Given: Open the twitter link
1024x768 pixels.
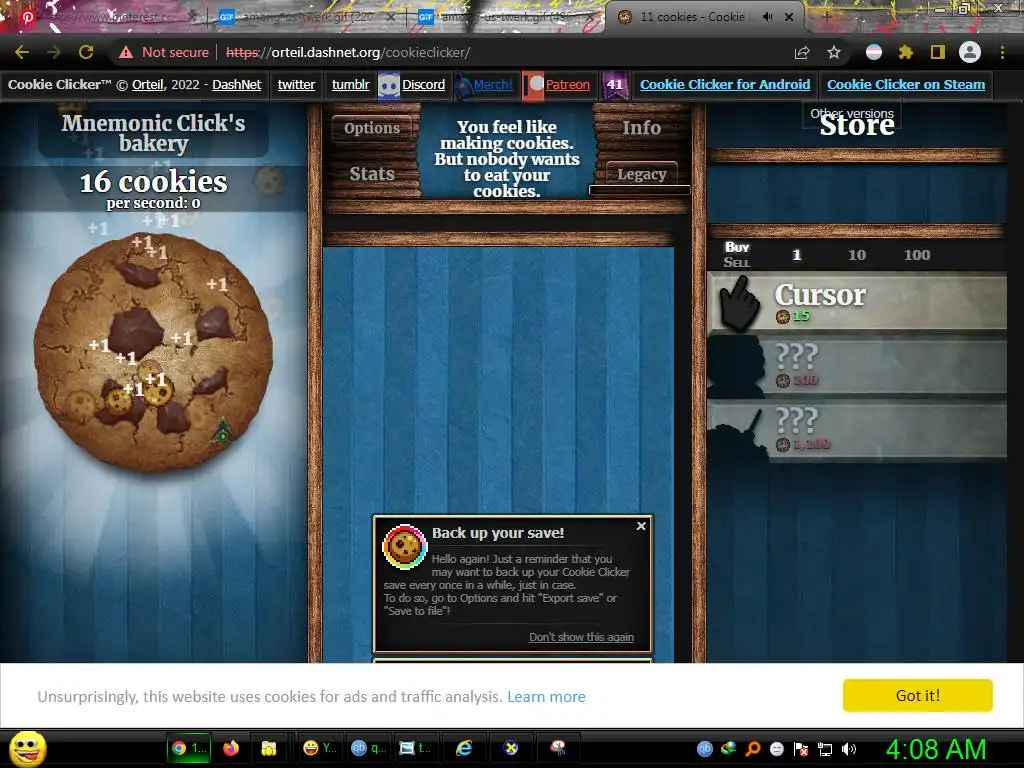Looking at the screenshot, I should (x=296, y=84).
